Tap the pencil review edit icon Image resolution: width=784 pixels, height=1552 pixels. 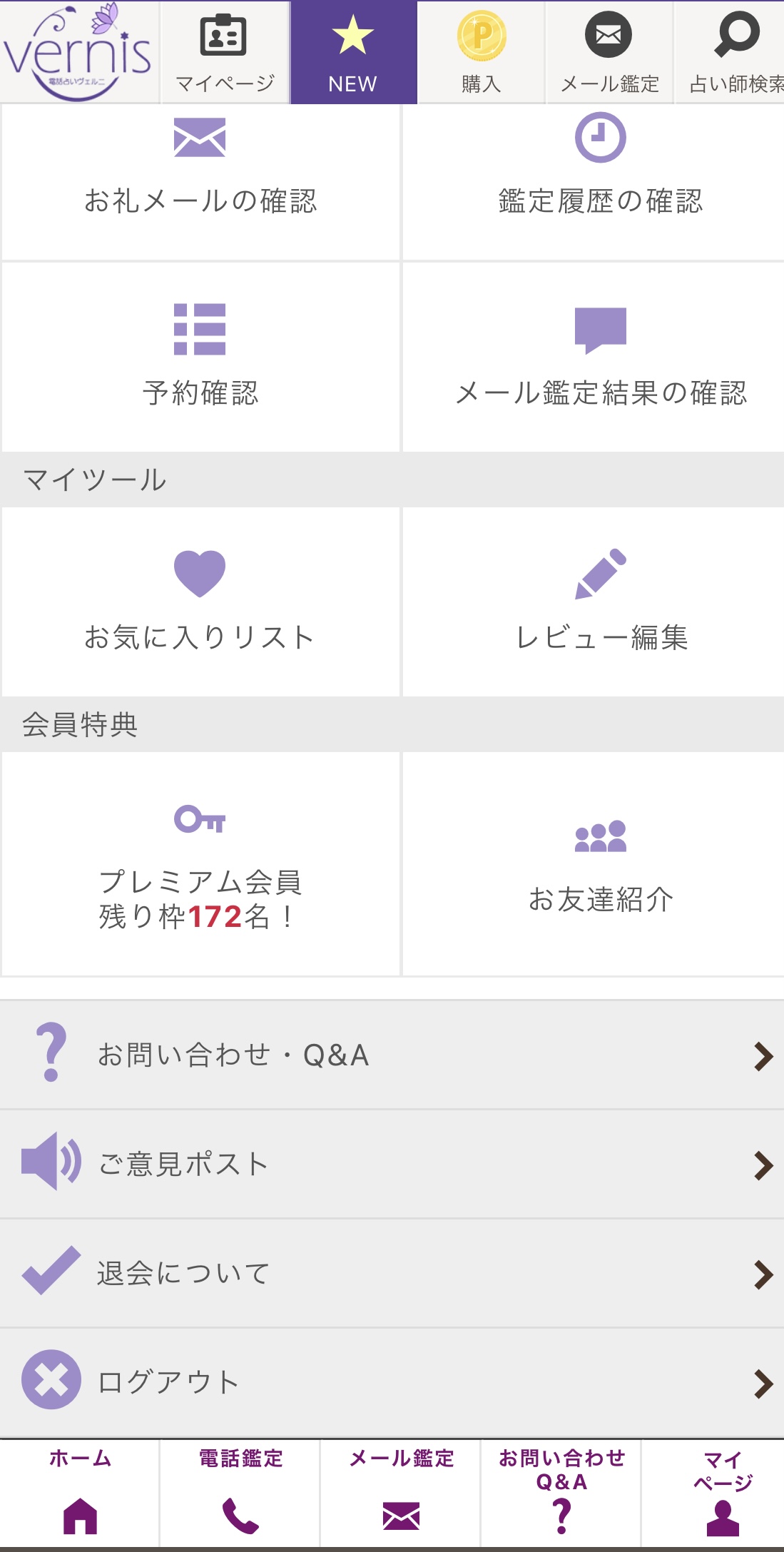601,573
